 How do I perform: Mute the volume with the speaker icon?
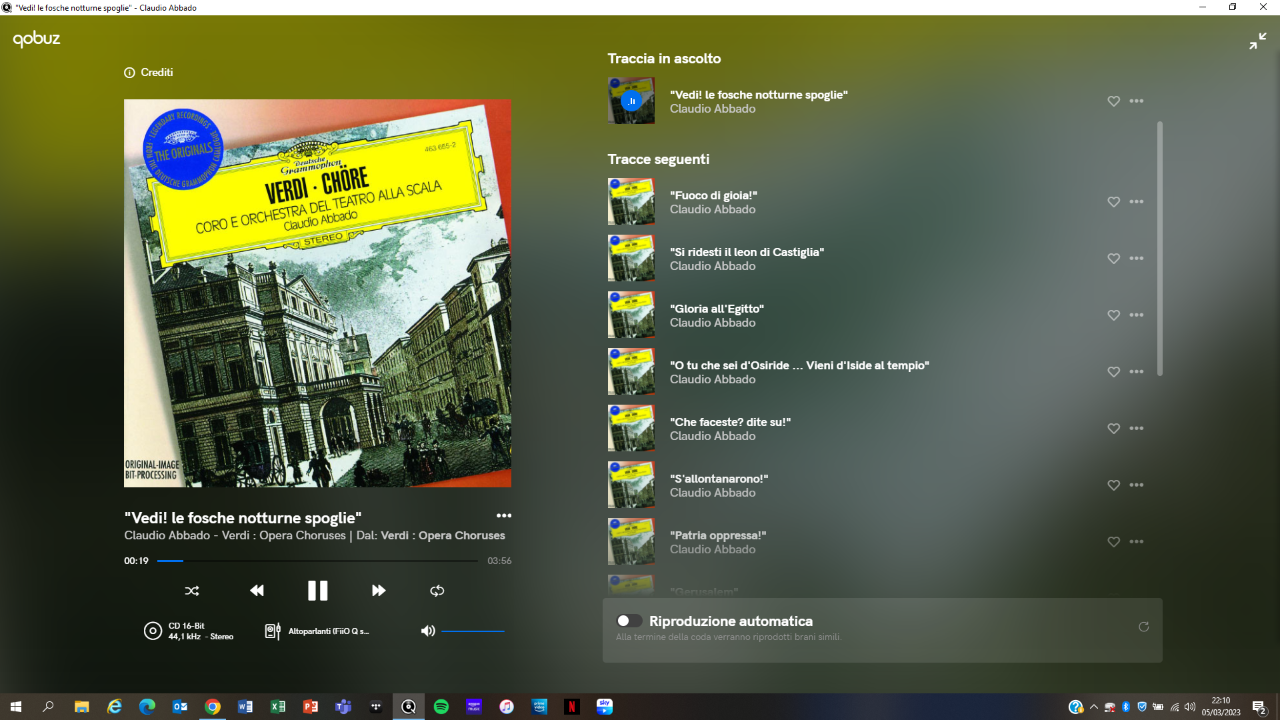coord(428,631)
